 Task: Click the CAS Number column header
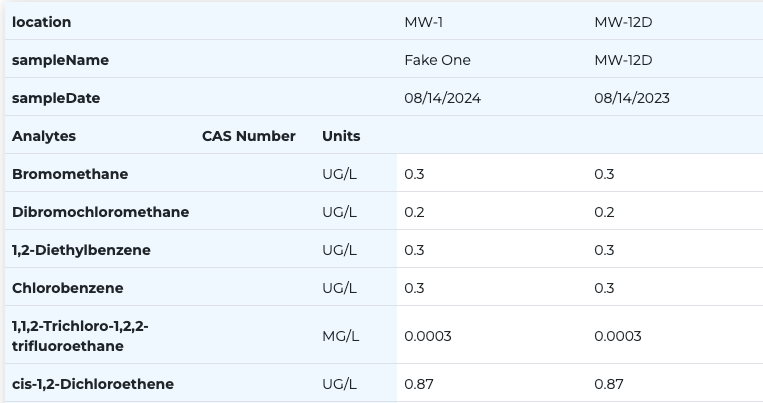[249, 136]
